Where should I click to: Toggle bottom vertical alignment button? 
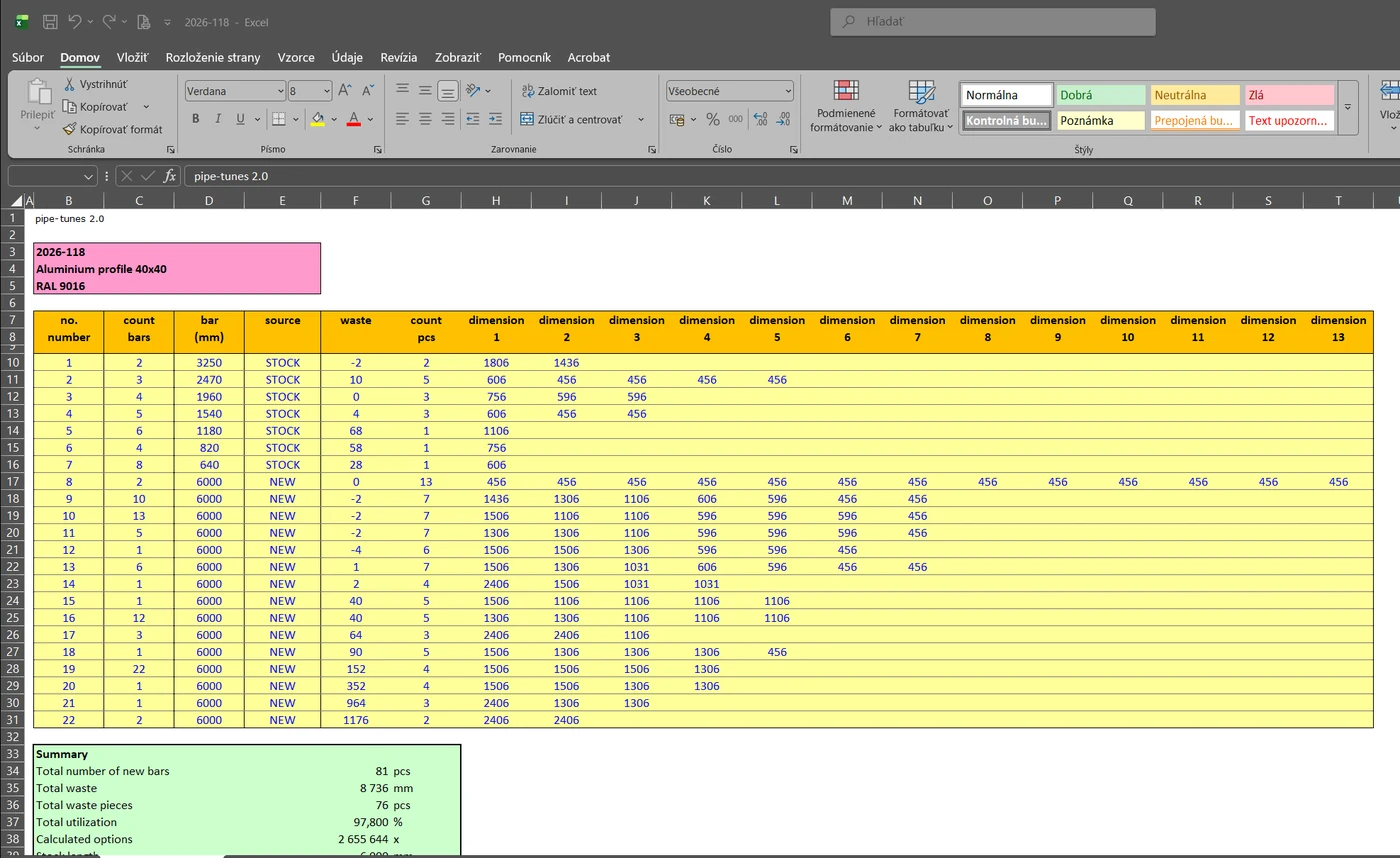(448, 91)
